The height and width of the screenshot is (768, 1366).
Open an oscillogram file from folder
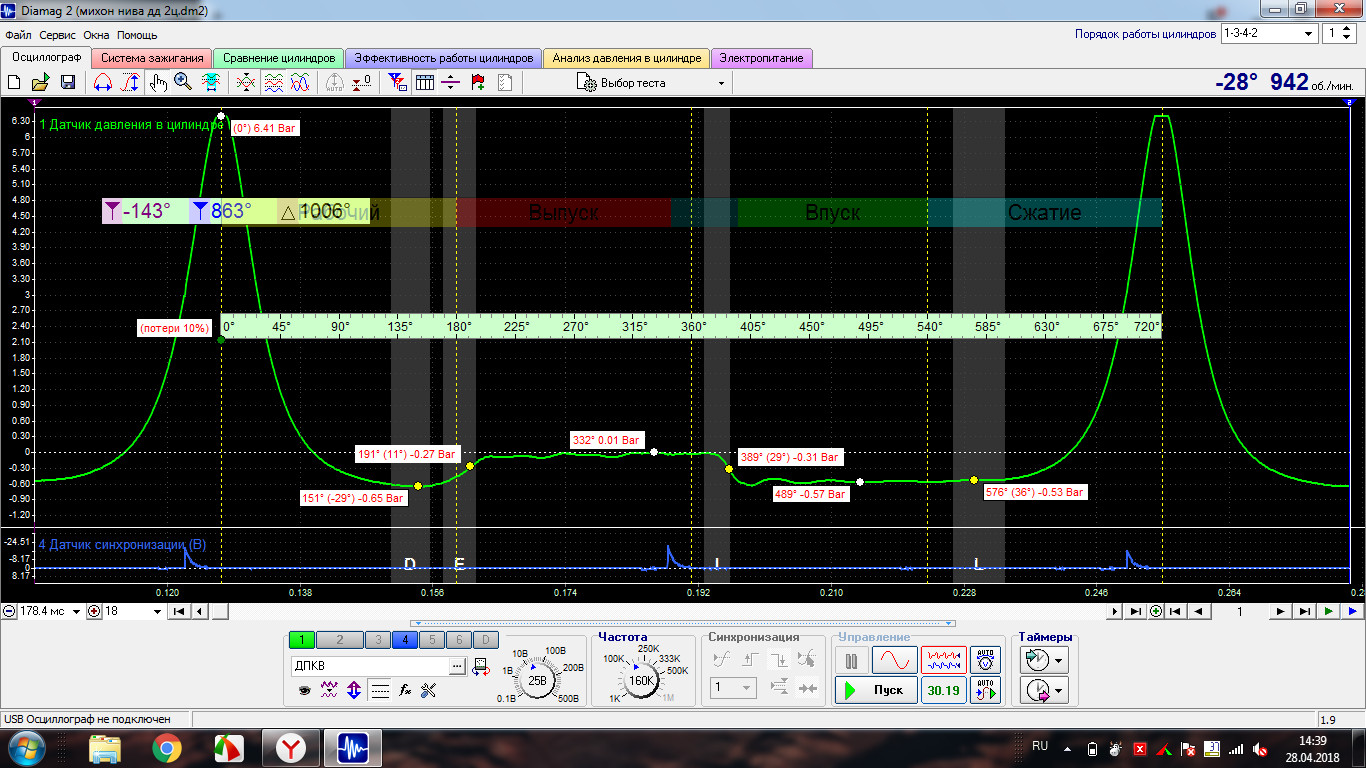click(x=40, y=83)
